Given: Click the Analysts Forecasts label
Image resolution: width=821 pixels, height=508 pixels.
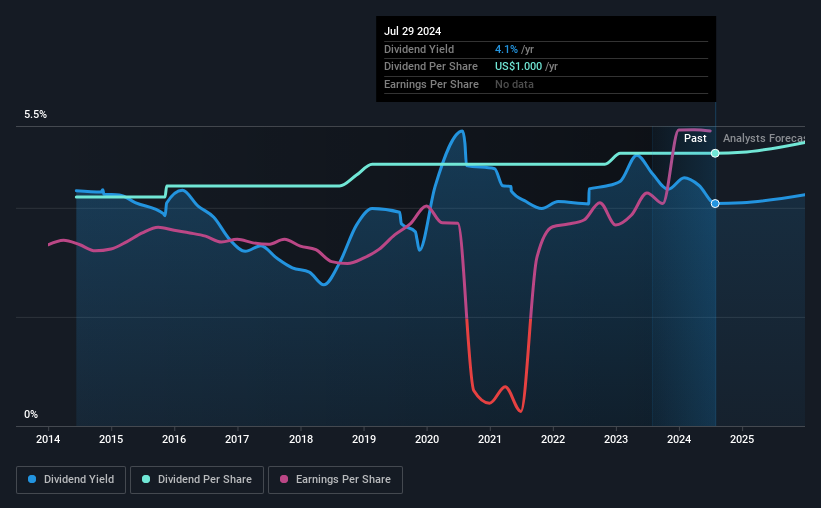Looking at the screenshot, I should pyautogui.click(x=764, y=138).
